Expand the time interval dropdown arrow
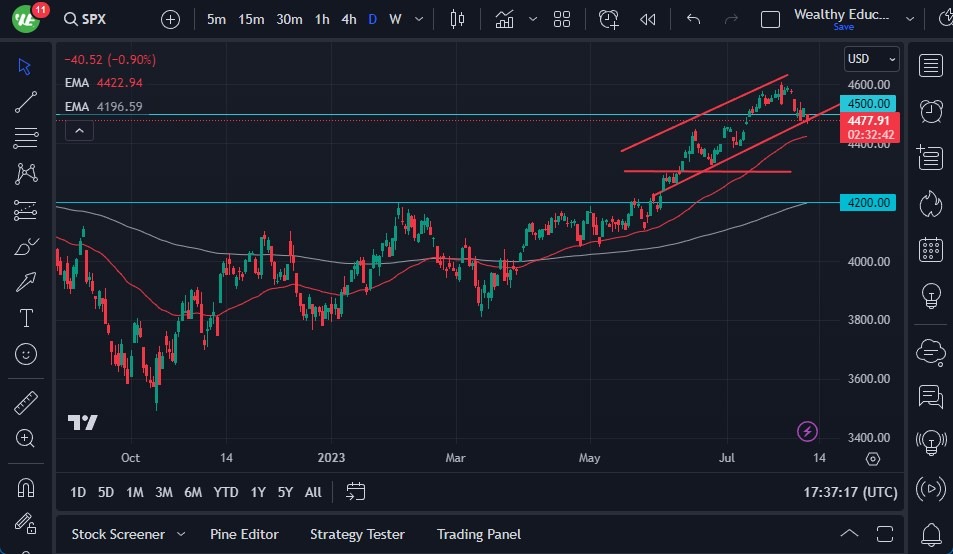Viewport: 953px width, 554px height. click(418, 19)
